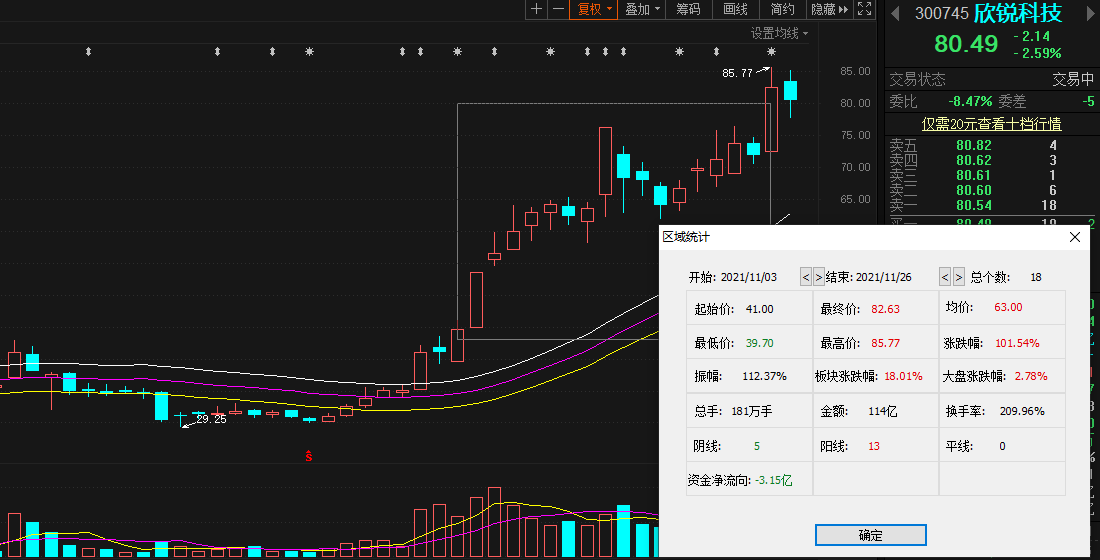Switch to 简约 view
1100x560 pixels.
pyautogui.click(x=783, y=9)
